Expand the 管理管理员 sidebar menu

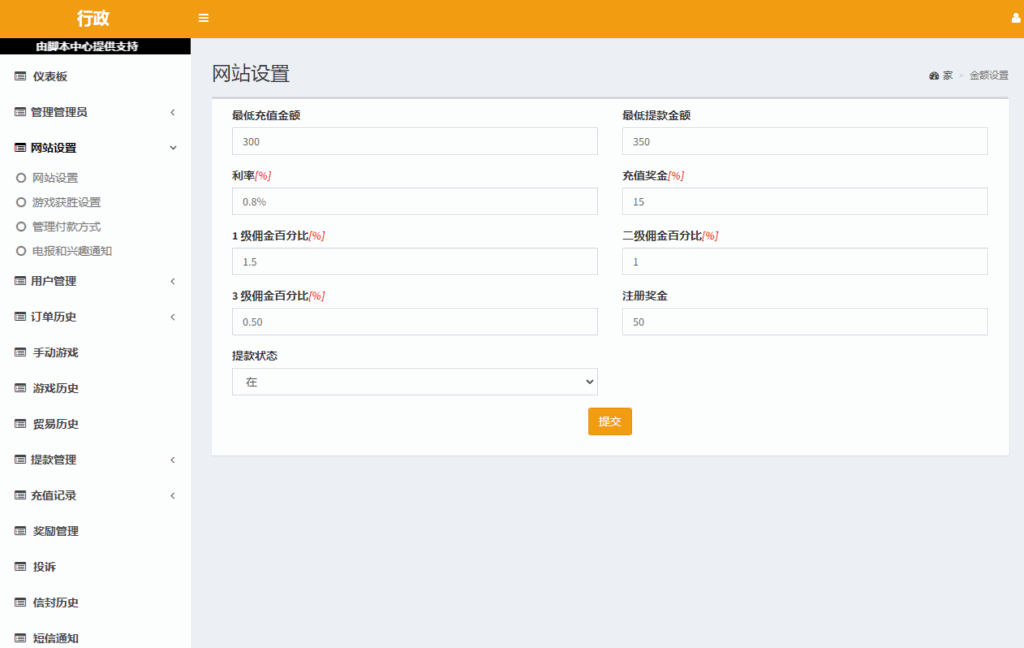pos(95,112)
